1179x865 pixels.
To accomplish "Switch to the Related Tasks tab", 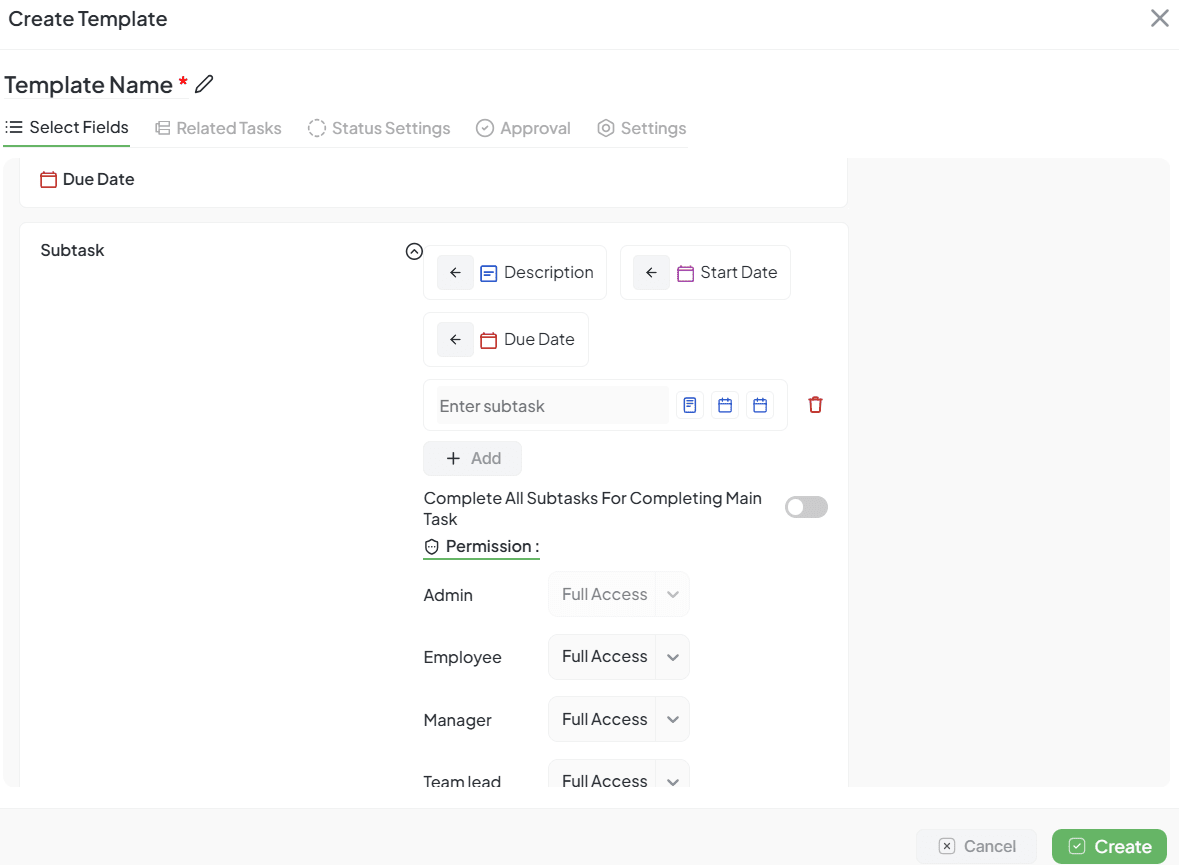I will click(217, 128).
